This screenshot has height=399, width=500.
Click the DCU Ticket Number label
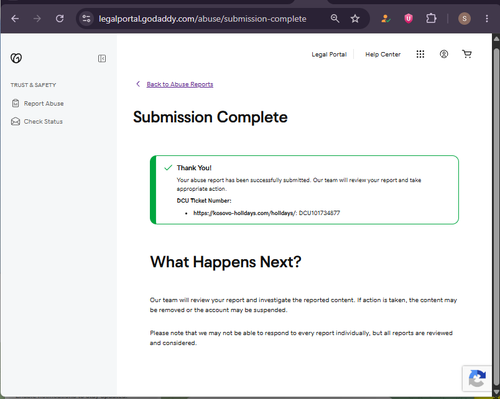click(204, 201)
